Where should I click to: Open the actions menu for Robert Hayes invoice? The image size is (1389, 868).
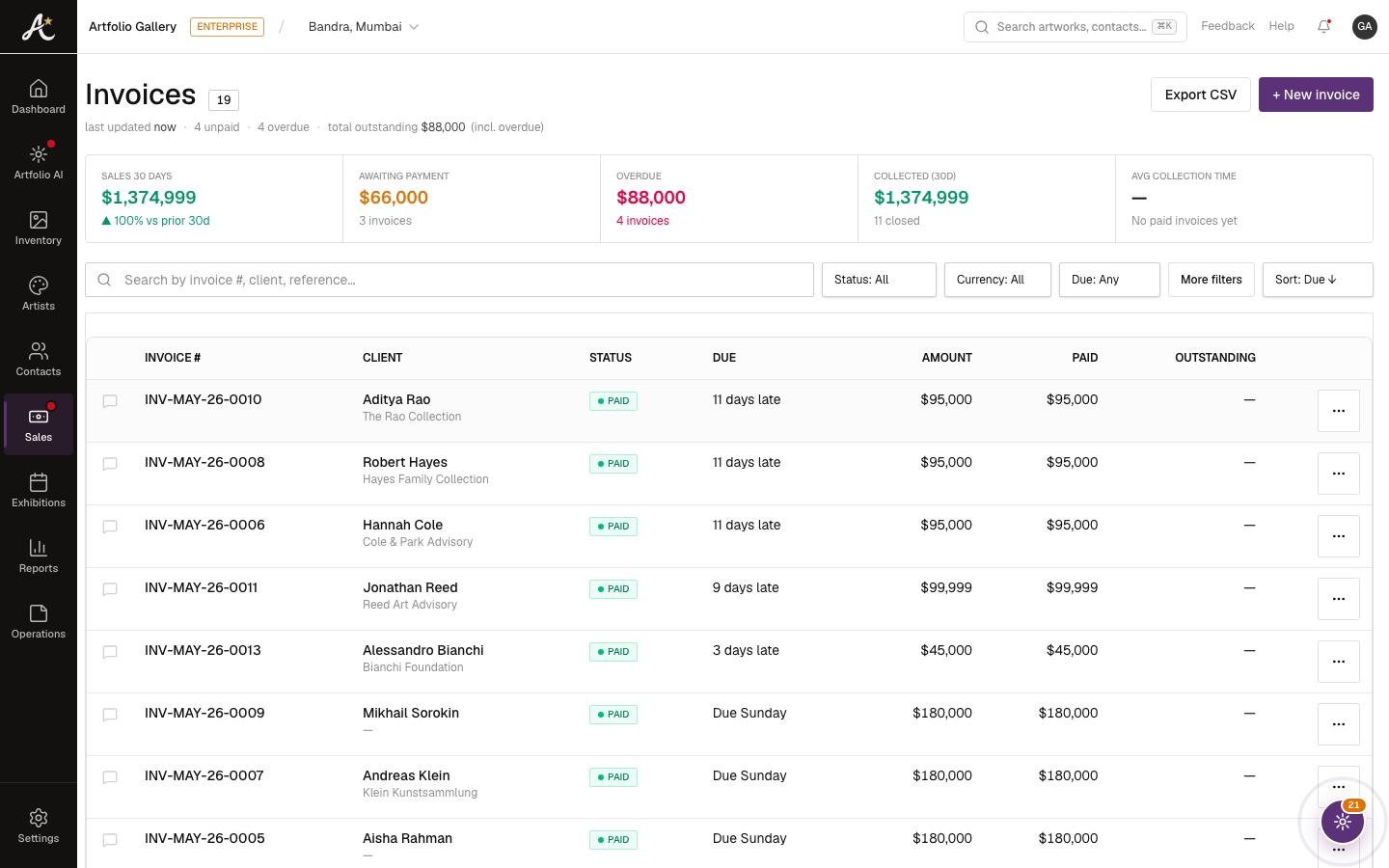(1339, 474)
